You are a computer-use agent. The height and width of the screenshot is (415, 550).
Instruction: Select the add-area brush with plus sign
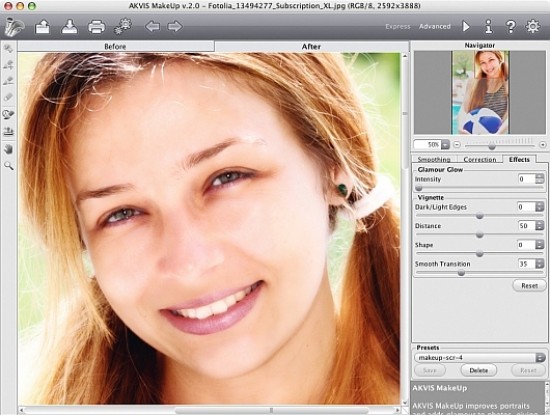point(8,65)
